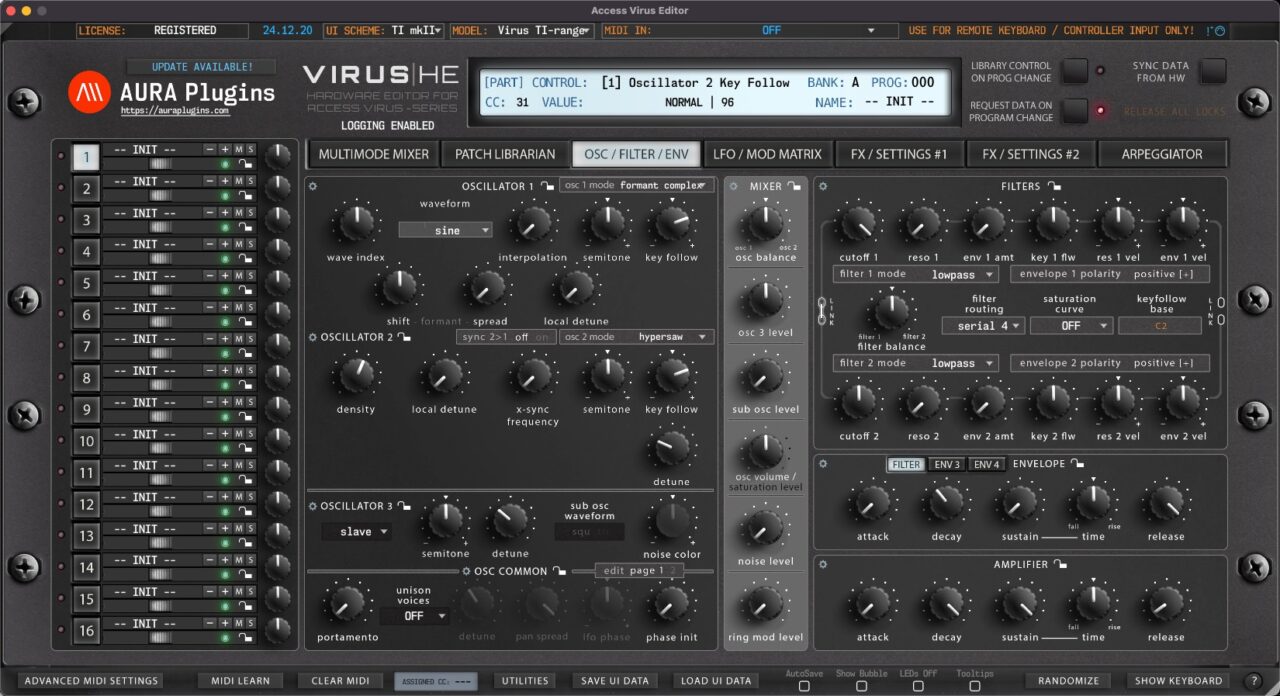Open the Oscillator 1 waveform sine dropdown
The image size is (1280, 696).
point(445,230)
